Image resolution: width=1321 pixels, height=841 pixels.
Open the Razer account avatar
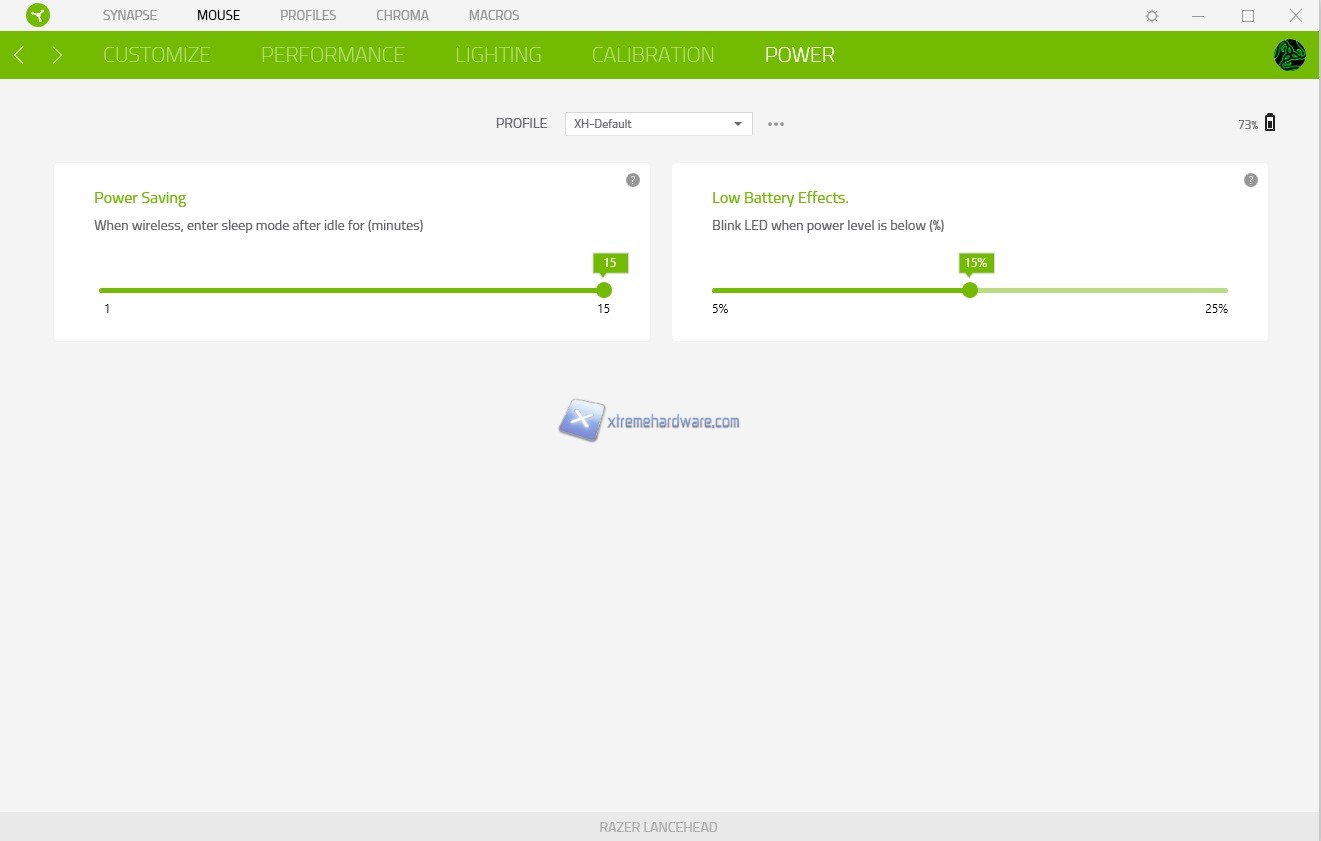pos(1289,55)
